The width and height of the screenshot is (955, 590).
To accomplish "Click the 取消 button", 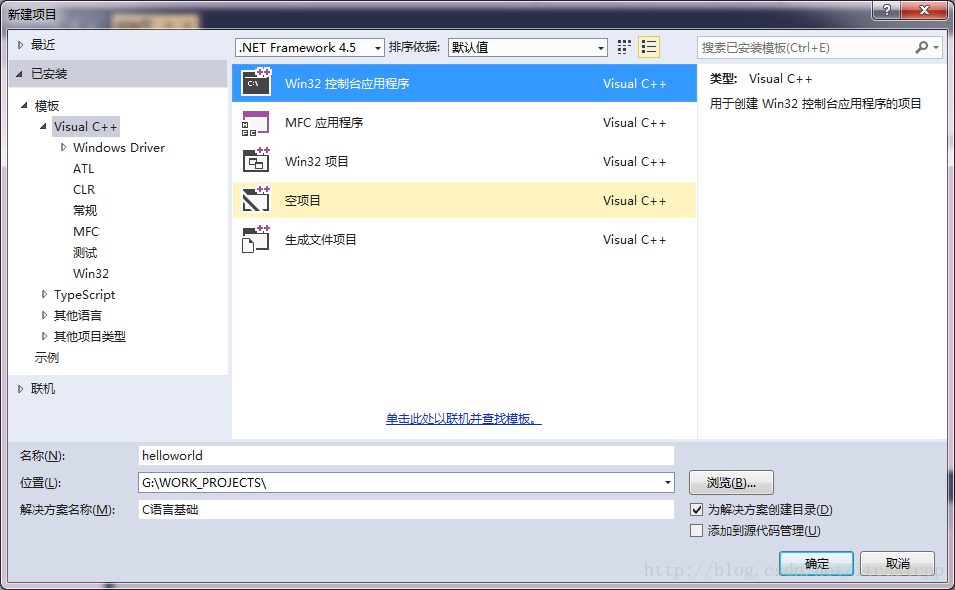I will pyautogui.click(x=897, y=564).
